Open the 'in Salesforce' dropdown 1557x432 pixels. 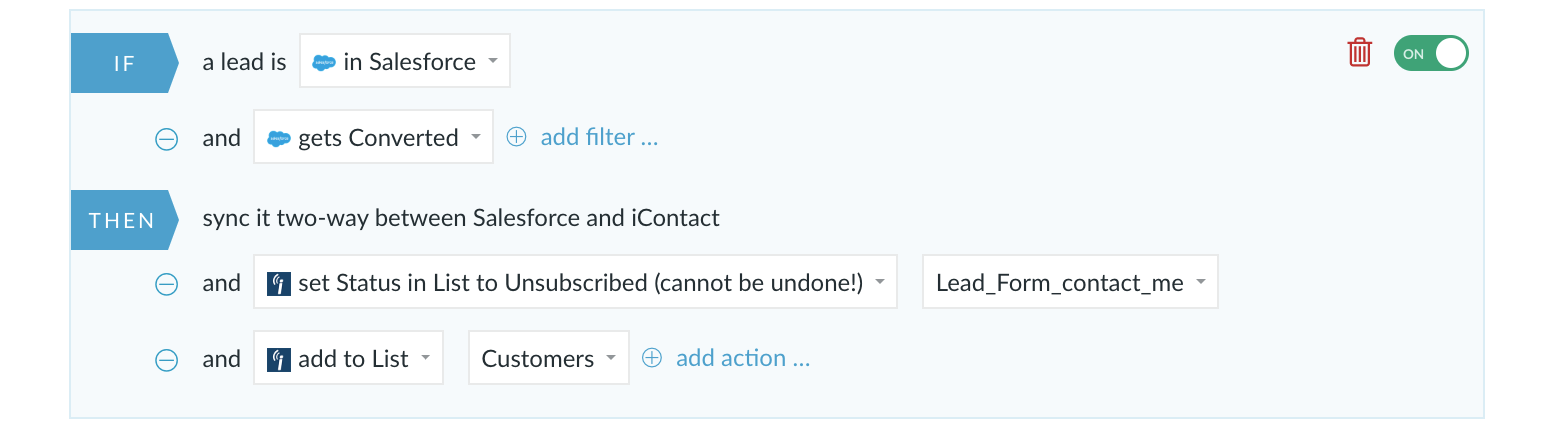[x=405, y=61]
